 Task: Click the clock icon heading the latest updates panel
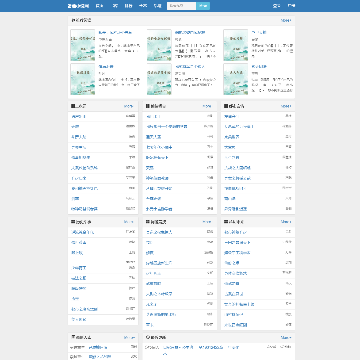pos(148,337)
